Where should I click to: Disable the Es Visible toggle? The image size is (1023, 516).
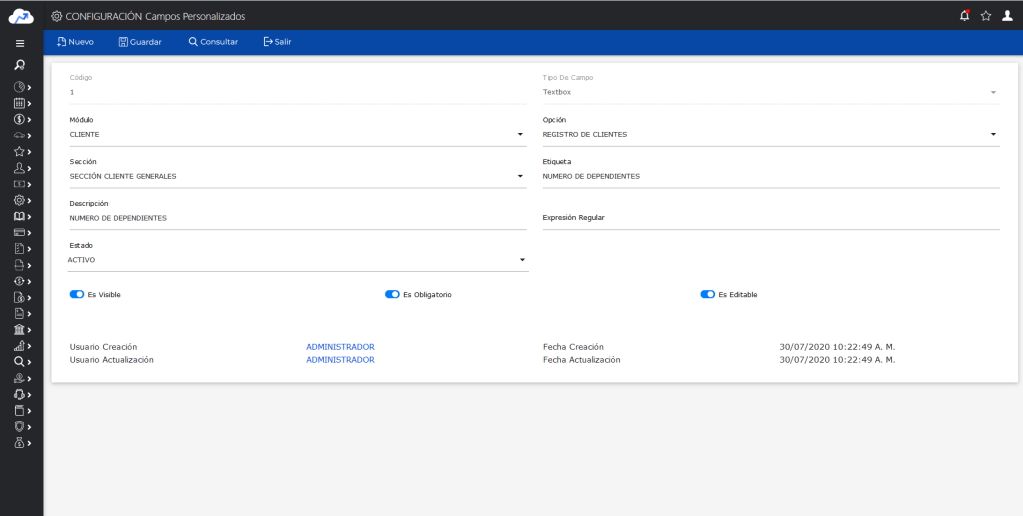[x=77, y=295]
